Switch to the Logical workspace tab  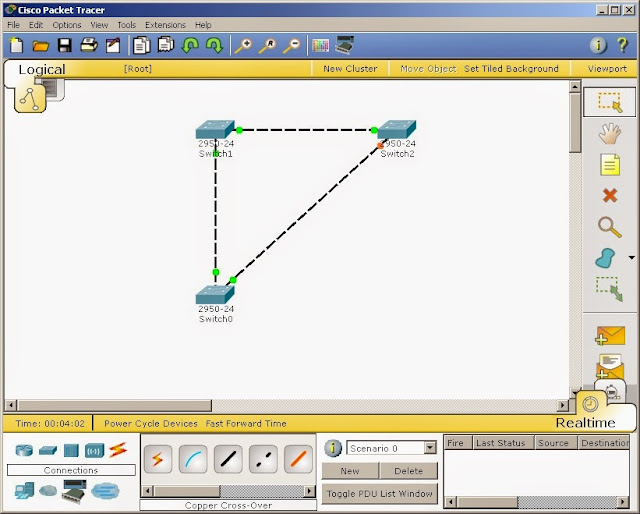pyautogui.click(x=42, y=69)
